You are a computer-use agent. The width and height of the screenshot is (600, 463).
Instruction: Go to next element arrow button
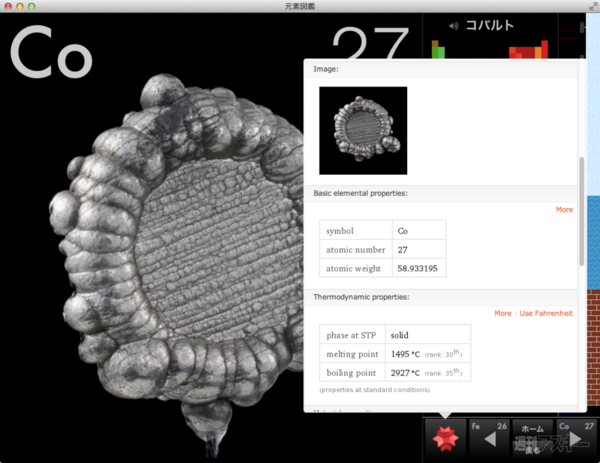(x=576, y=439)
